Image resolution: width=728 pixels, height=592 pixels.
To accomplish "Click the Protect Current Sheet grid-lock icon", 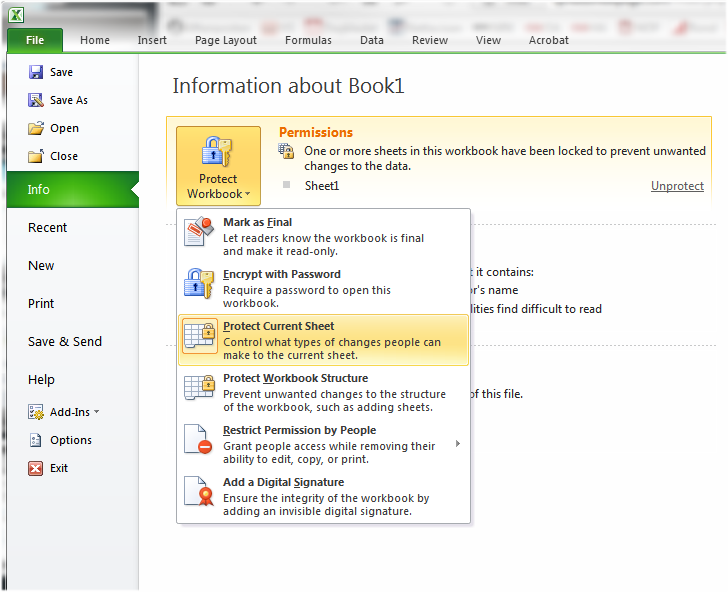I will point(200,336).
